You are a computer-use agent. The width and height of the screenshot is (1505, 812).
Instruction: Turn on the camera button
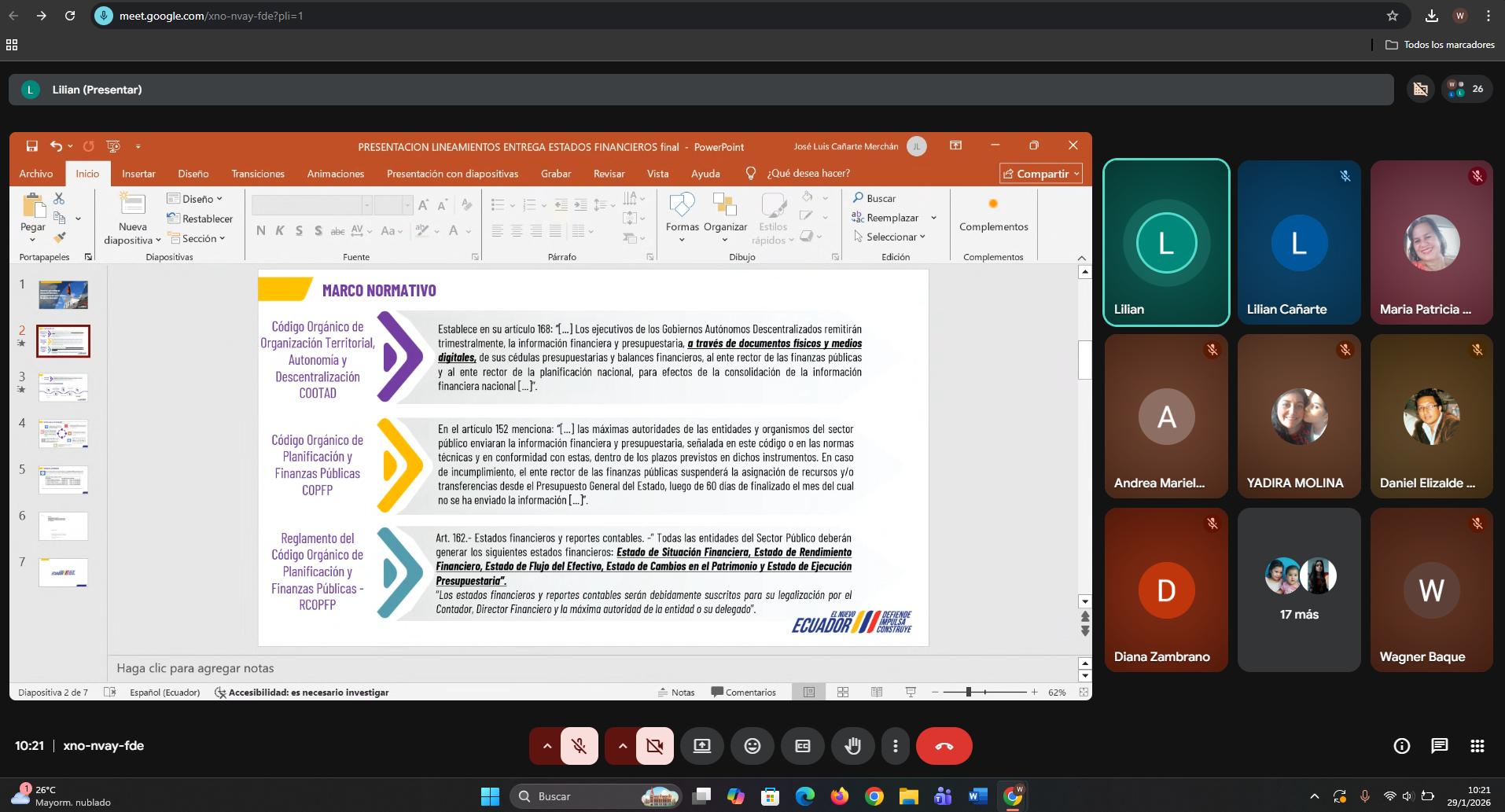[654, 746]
